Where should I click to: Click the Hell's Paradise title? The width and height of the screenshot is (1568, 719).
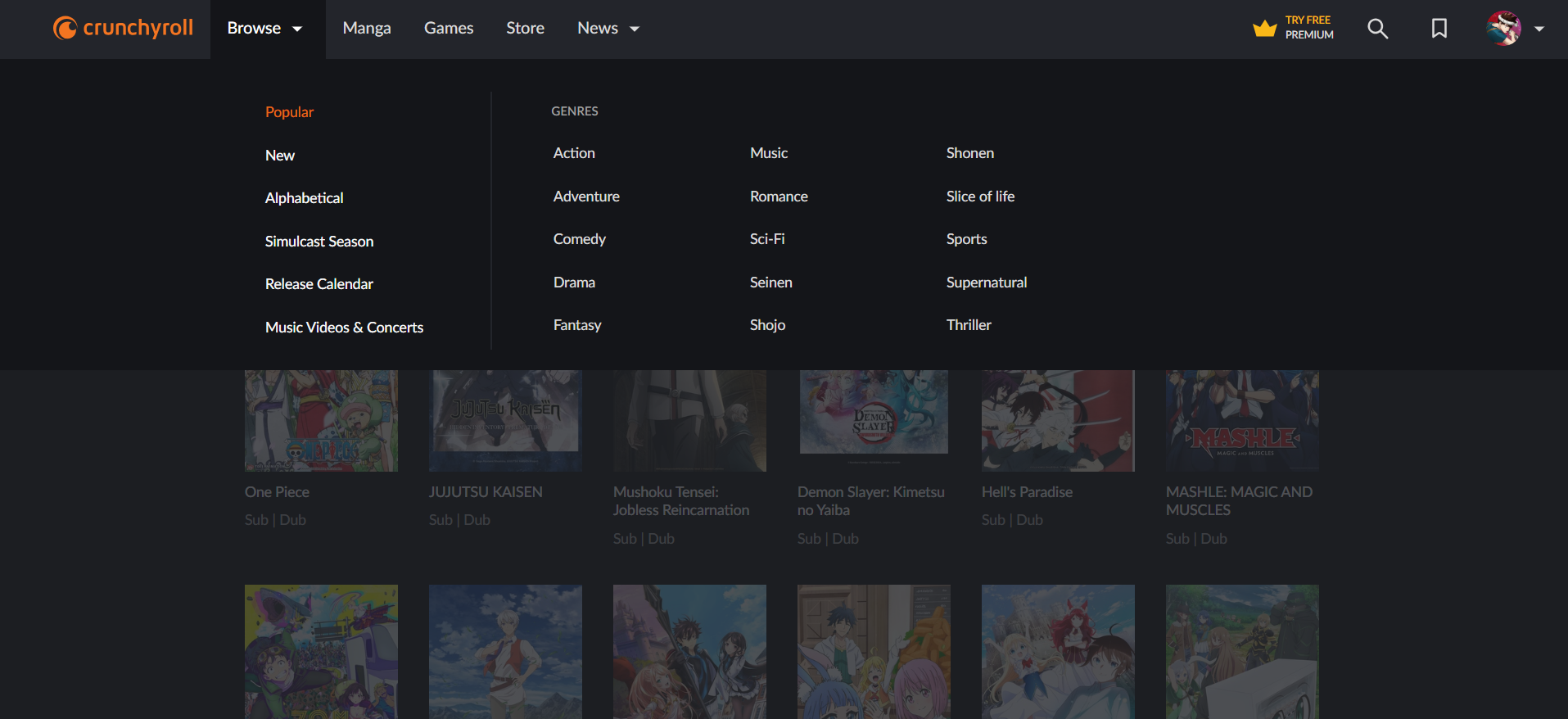pyautogui.click(x=1027, y=492)
